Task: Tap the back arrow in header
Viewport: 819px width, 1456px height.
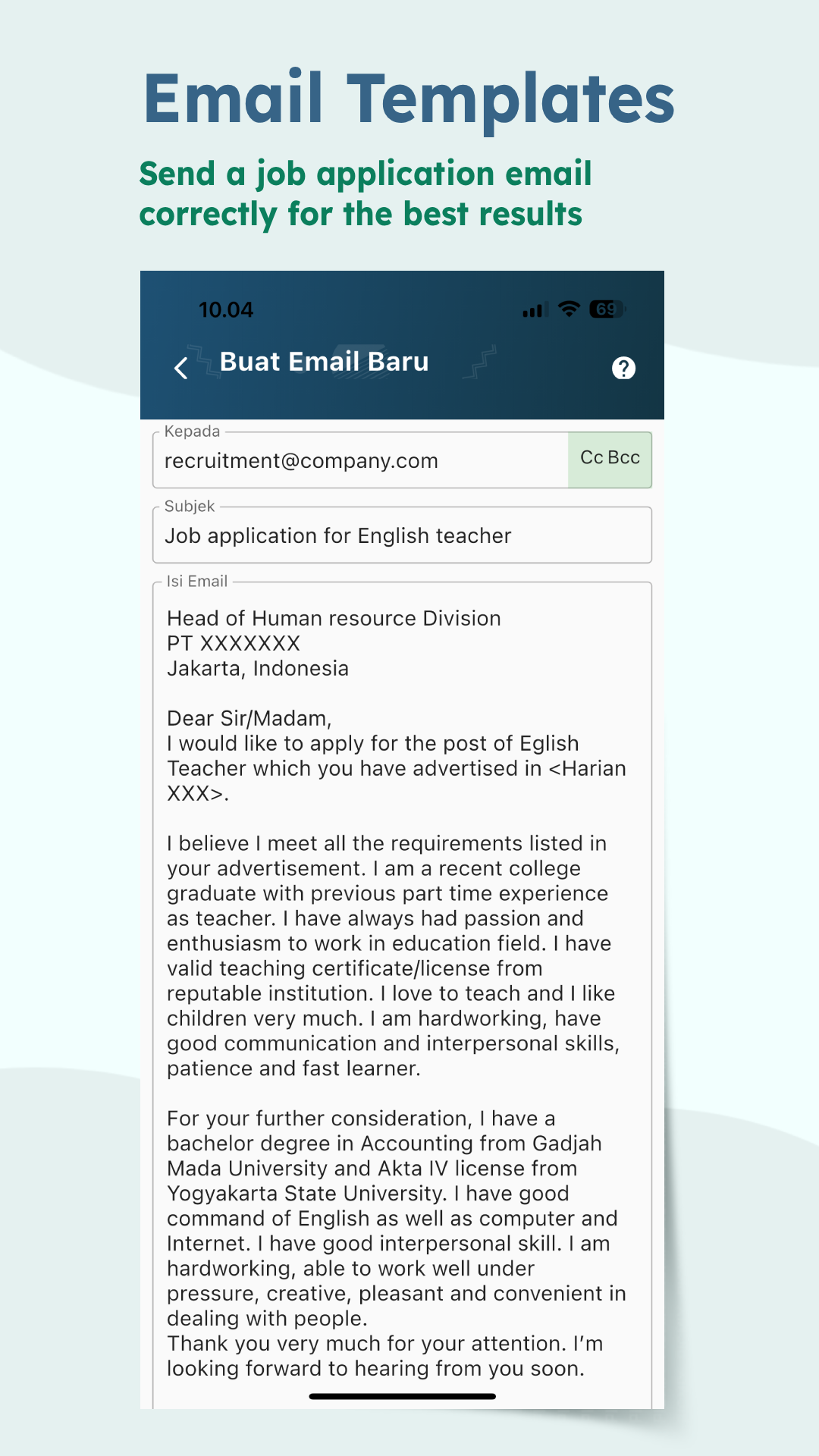Action: (180, 368)
